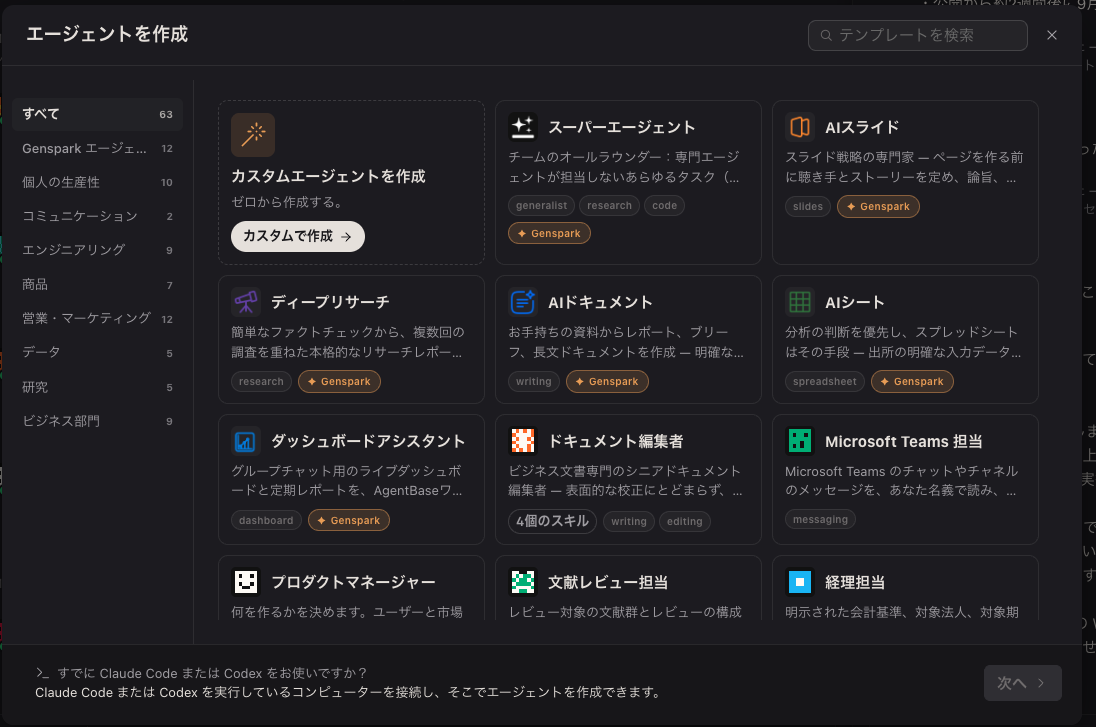The height and width of the screenshot is (727, 1096).
Task: Click the generalist tag
Action: coord(541,206)
